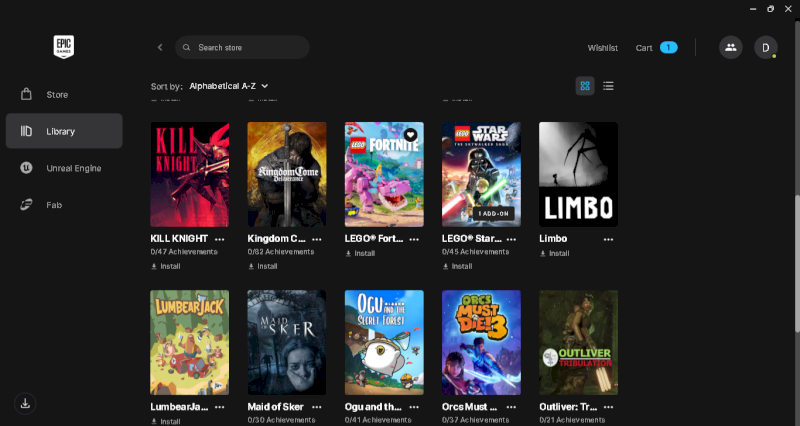This screenshot has height=426, width=800.
Task: Open the Ogu three-dot options menu
Action: tap(414, 407)
